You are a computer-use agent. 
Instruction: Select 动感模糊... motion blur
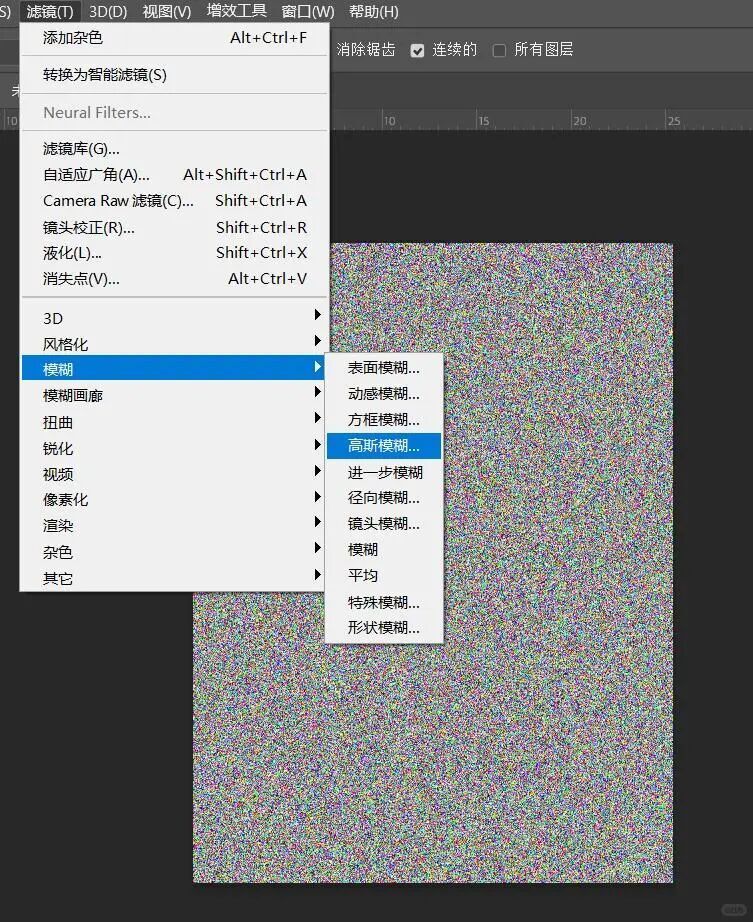click(x=384, y=393)
